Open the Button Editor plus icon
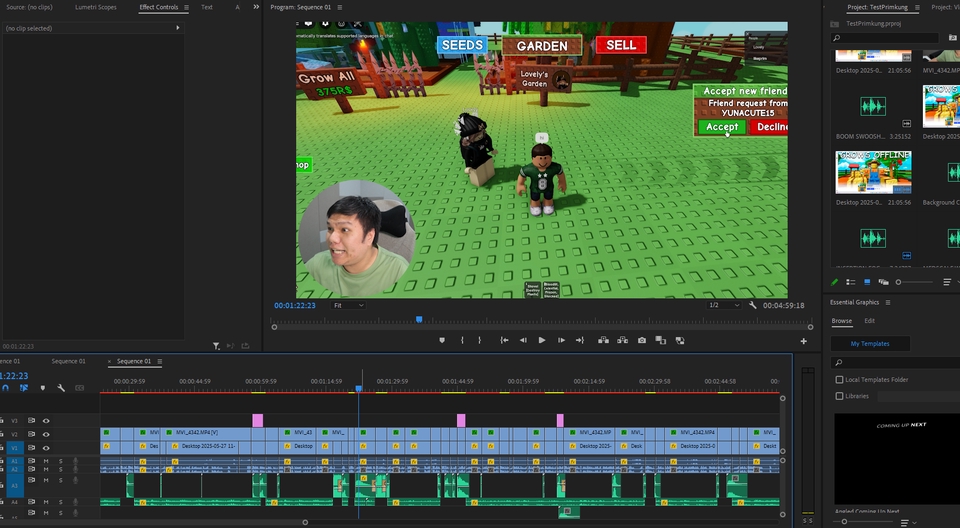The height and width of the screenshot is (528, 960). (x=803, y=341)
